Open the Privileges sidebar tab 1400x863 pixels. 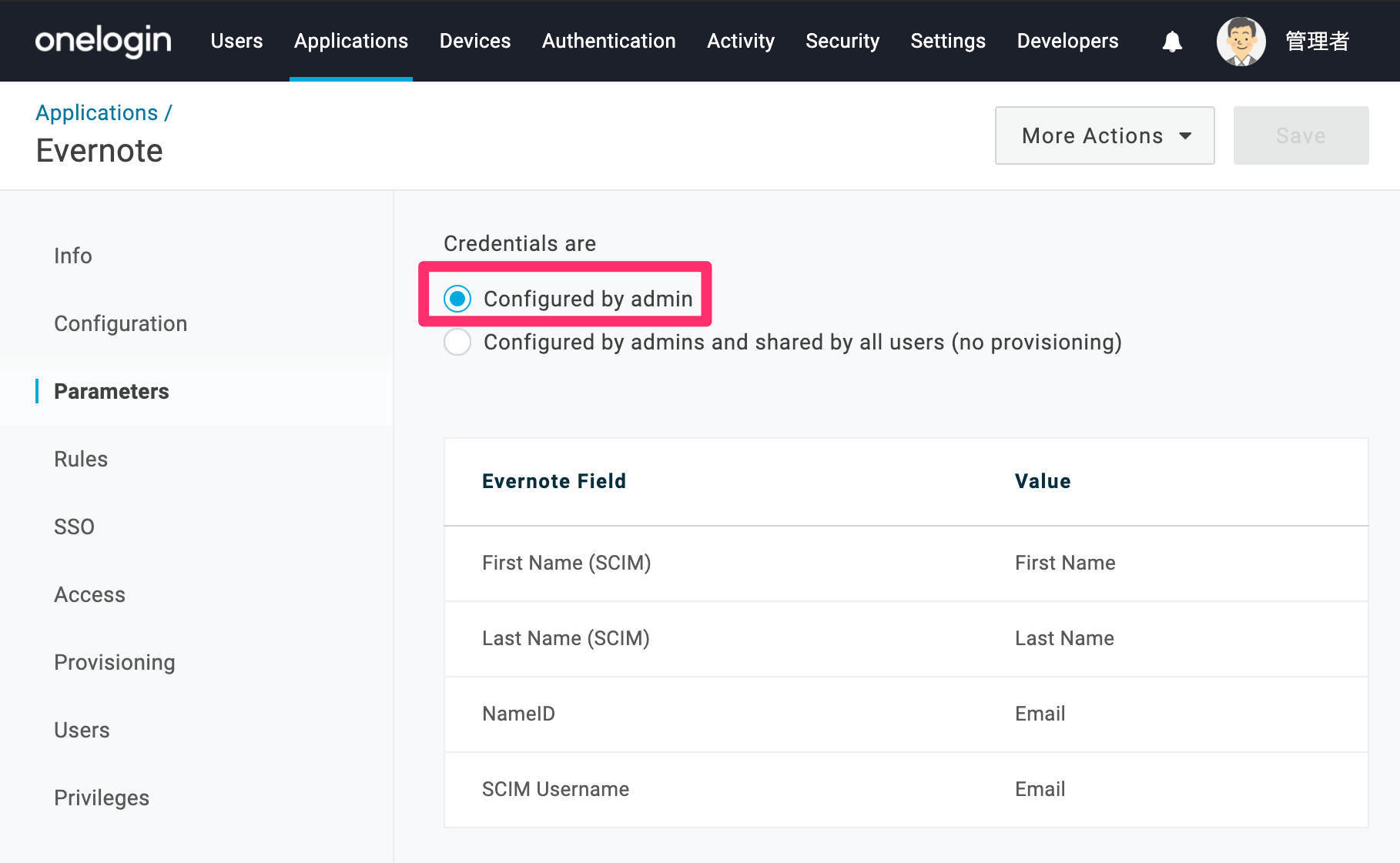click(102, 798)
